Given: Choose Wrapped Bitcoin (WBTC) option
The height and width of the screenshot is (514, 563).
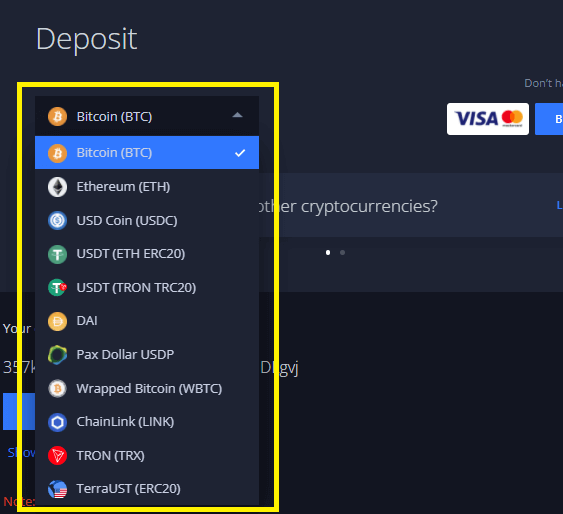Looking at the screenshot, I should pos(147,389).
